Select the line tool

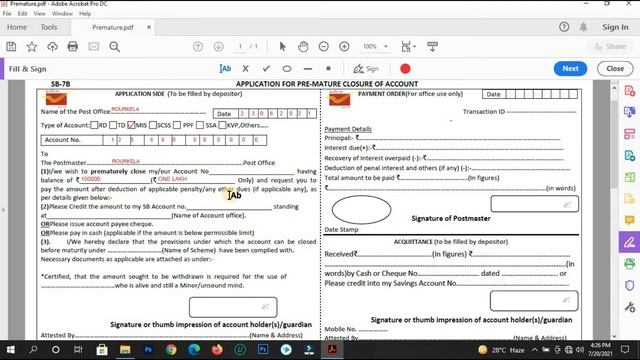pos(308,69)
